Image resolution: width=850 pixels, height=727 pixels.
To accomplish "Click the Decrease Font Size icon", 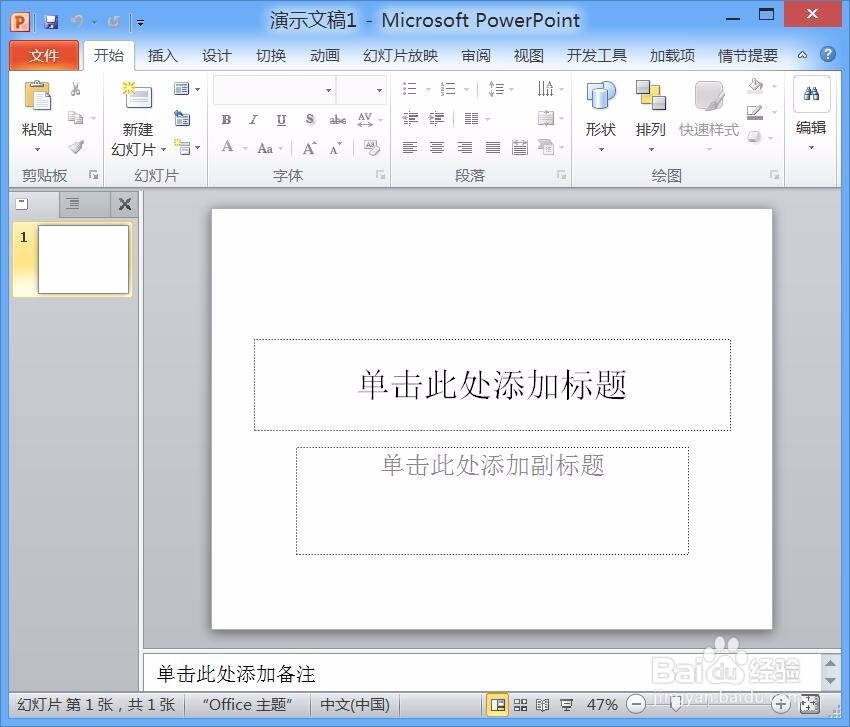I will click(x=336, y=147).
